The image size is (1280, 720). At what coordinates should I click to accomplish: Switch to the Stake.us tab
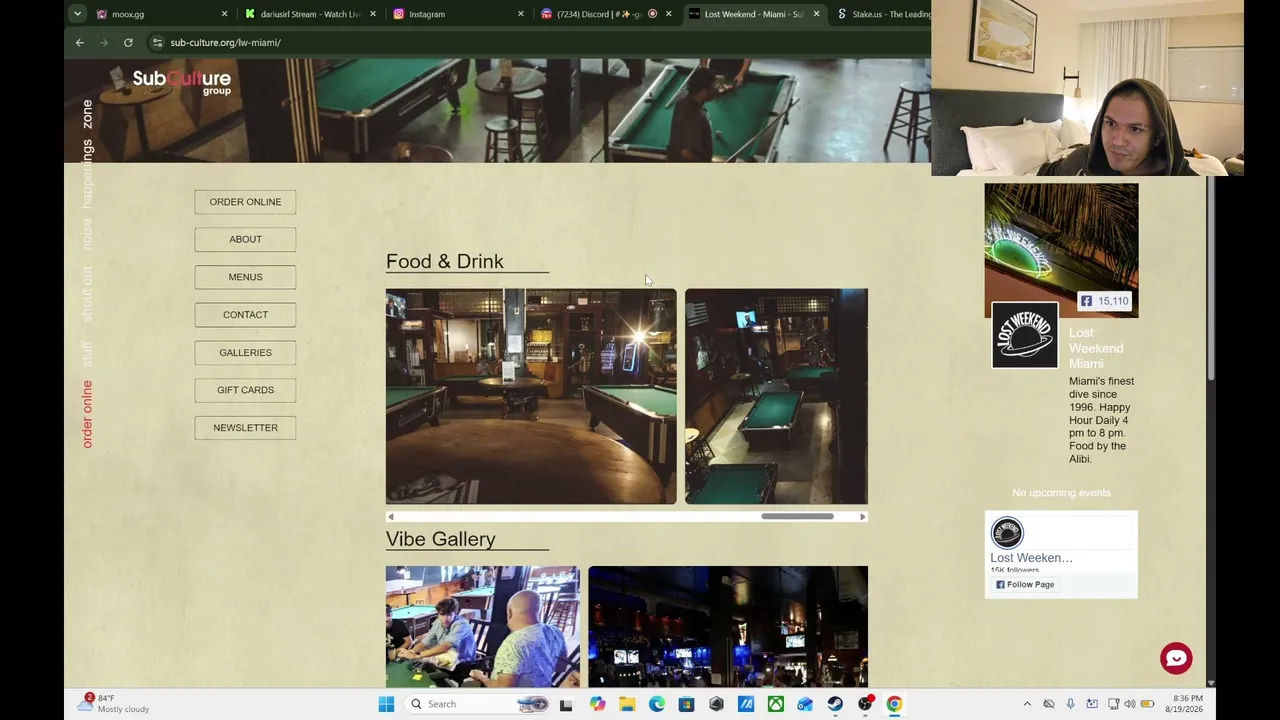coord(884,14)
